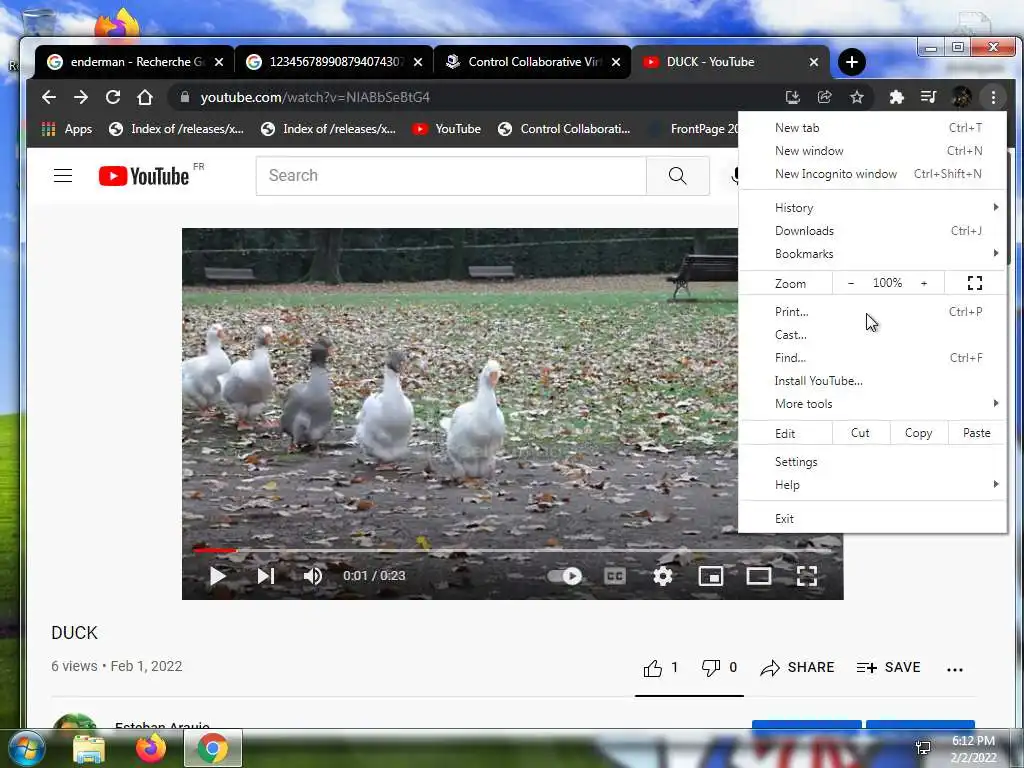Go to the Home page icon
1024x768 pixels.
click(145, 97)
